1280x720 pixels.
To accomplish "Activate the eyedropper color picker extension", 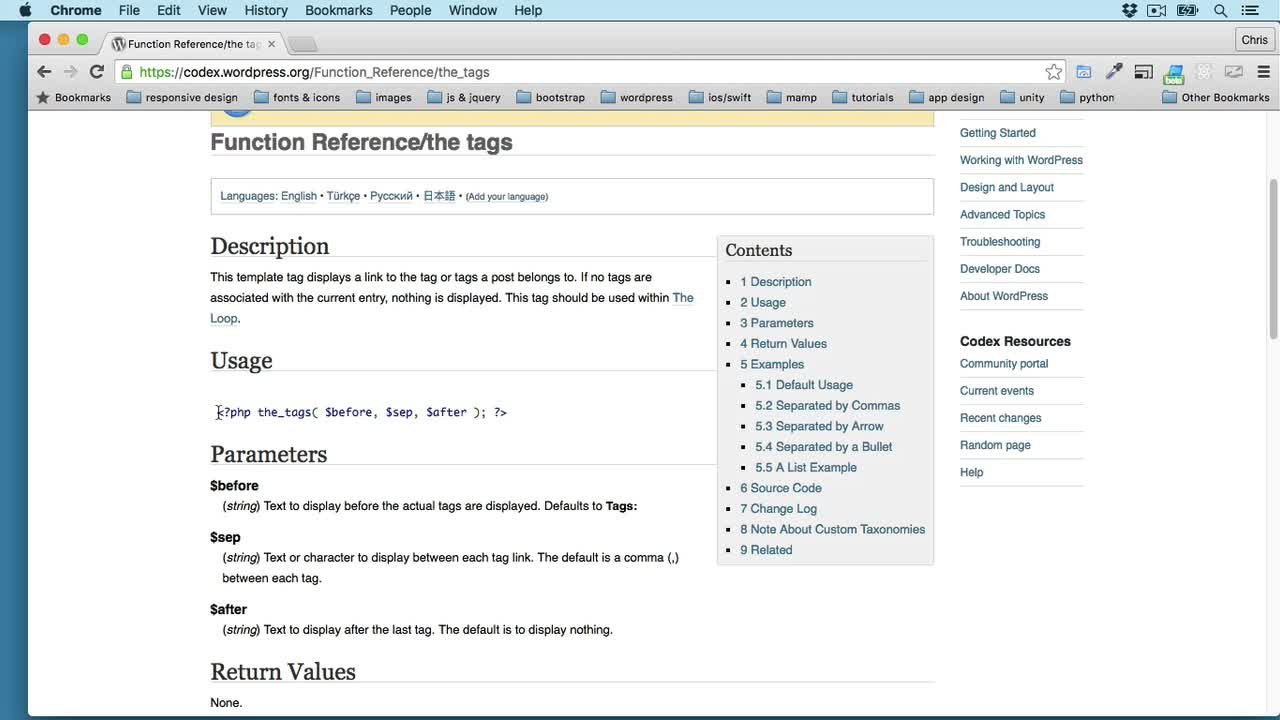I will tap(1114, 72).
